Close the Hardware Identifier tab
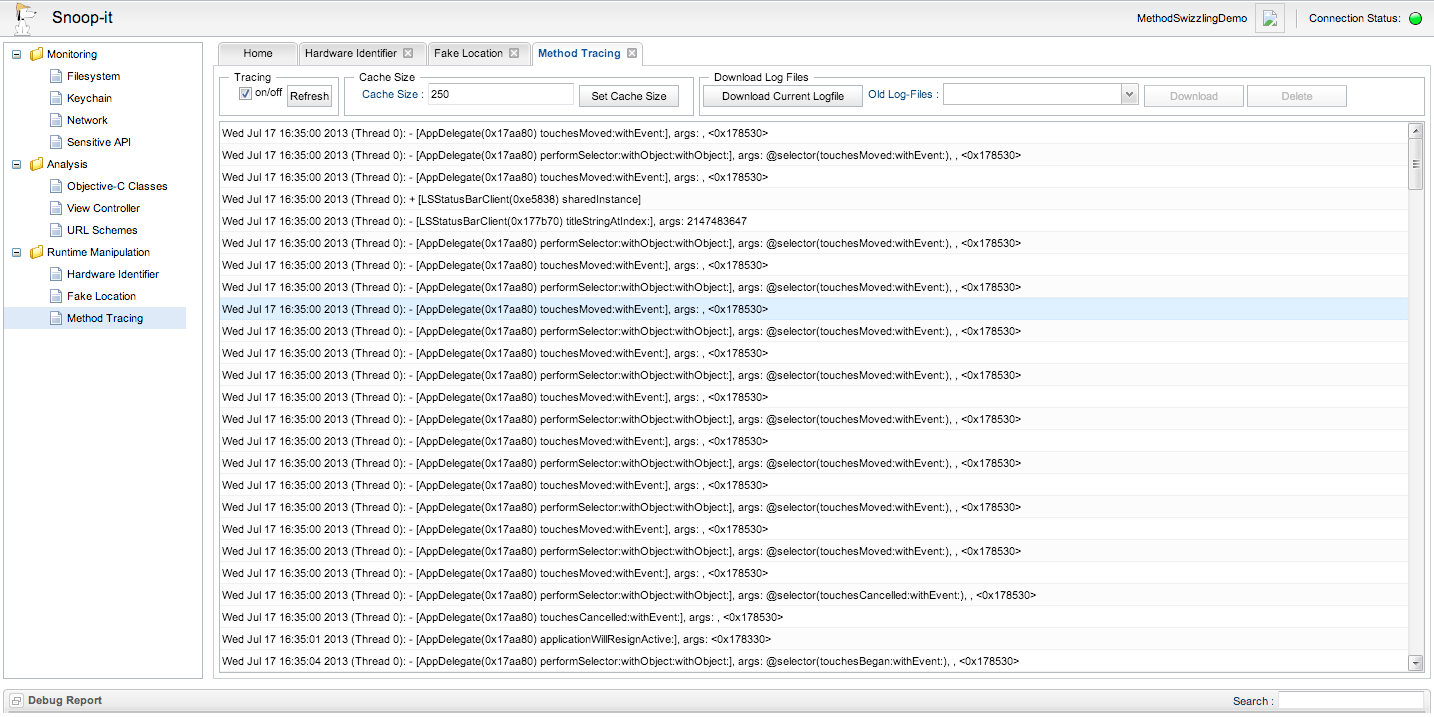The height and width of the screenshot is (717, 1434). (408, 53)
